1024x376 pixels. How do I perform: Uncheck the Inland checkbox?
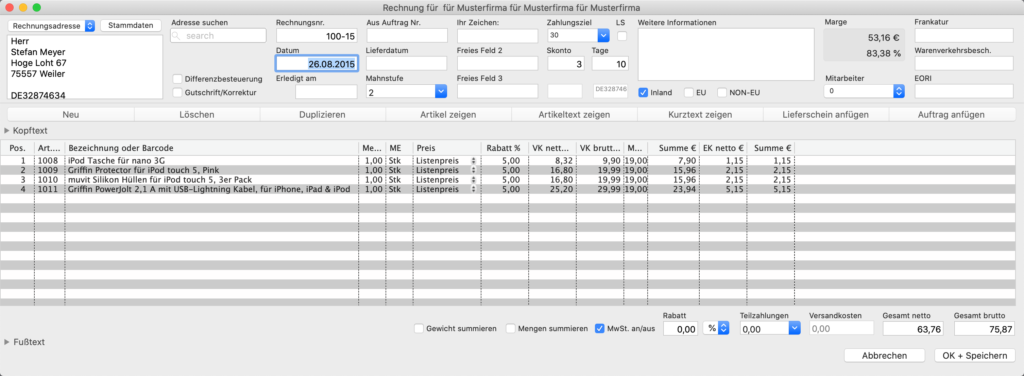pos(643,93)
